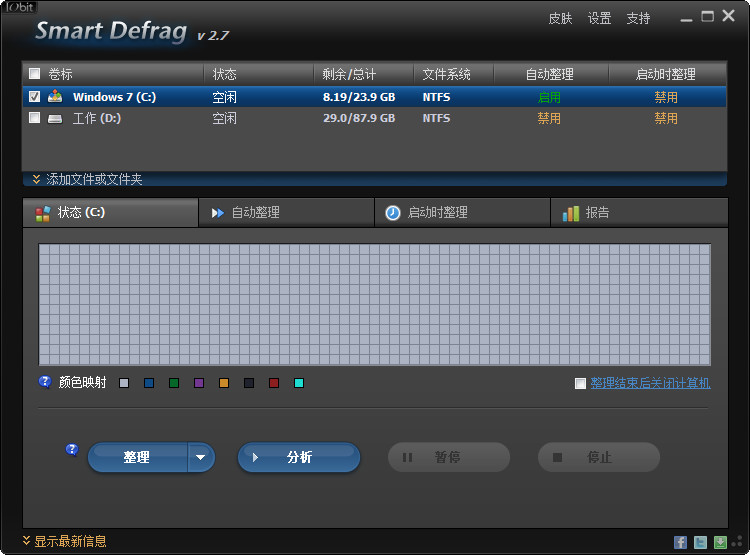The image size is (750, 555).
Task: Toggle the select-all checkbox in 卷标 header
Action: pyautogui.click(x=34, y=74)
